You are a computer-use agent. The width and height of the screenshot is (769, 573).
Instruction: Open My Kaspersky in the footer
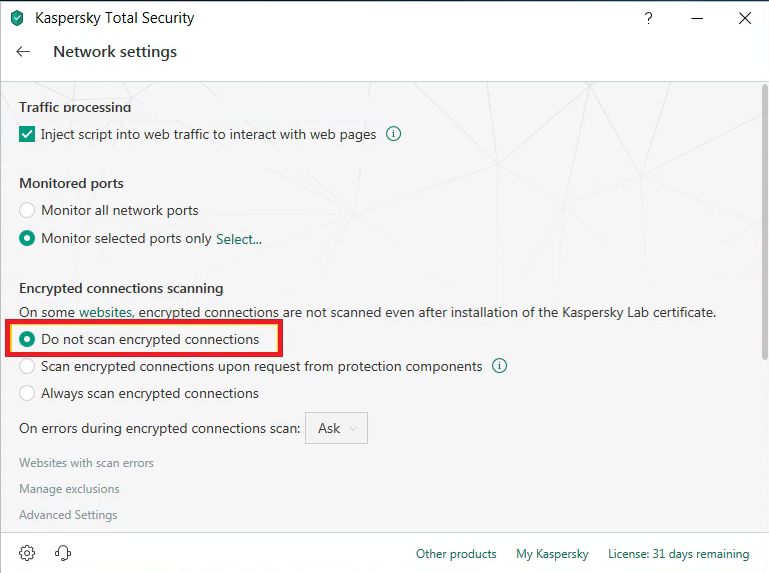click(552, 554)
